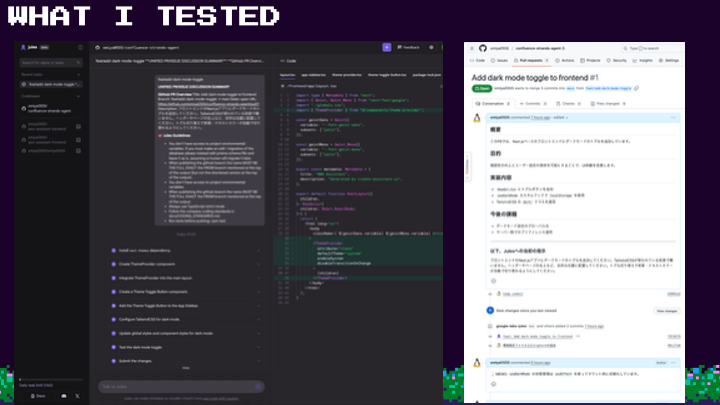Screen dimensions: 720x405
Task: Copy branch name icon in PR header
Action: click(x=636, y=88)
